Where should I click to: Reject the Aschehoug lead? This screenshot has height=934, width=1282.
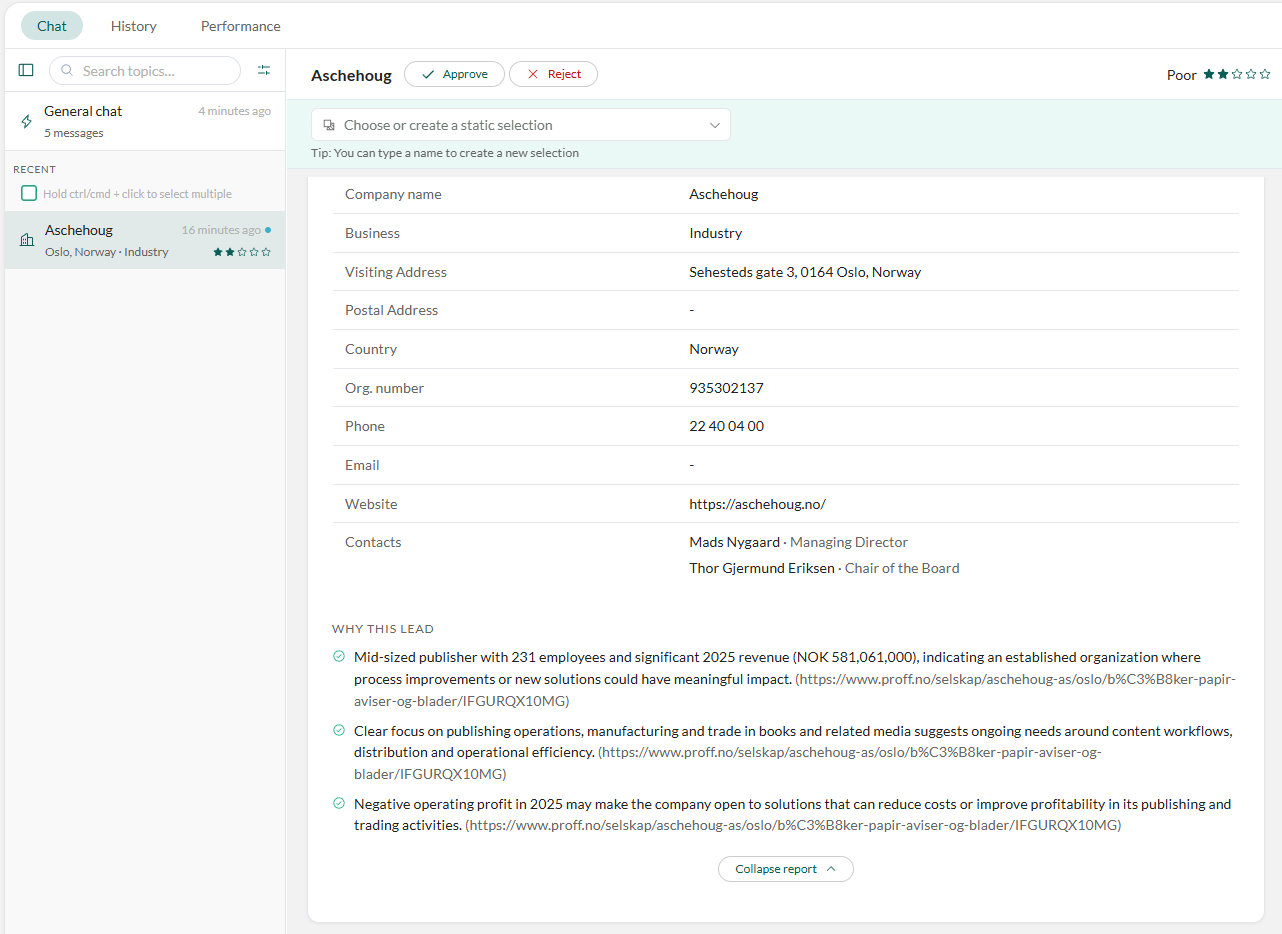coord(553,74)
